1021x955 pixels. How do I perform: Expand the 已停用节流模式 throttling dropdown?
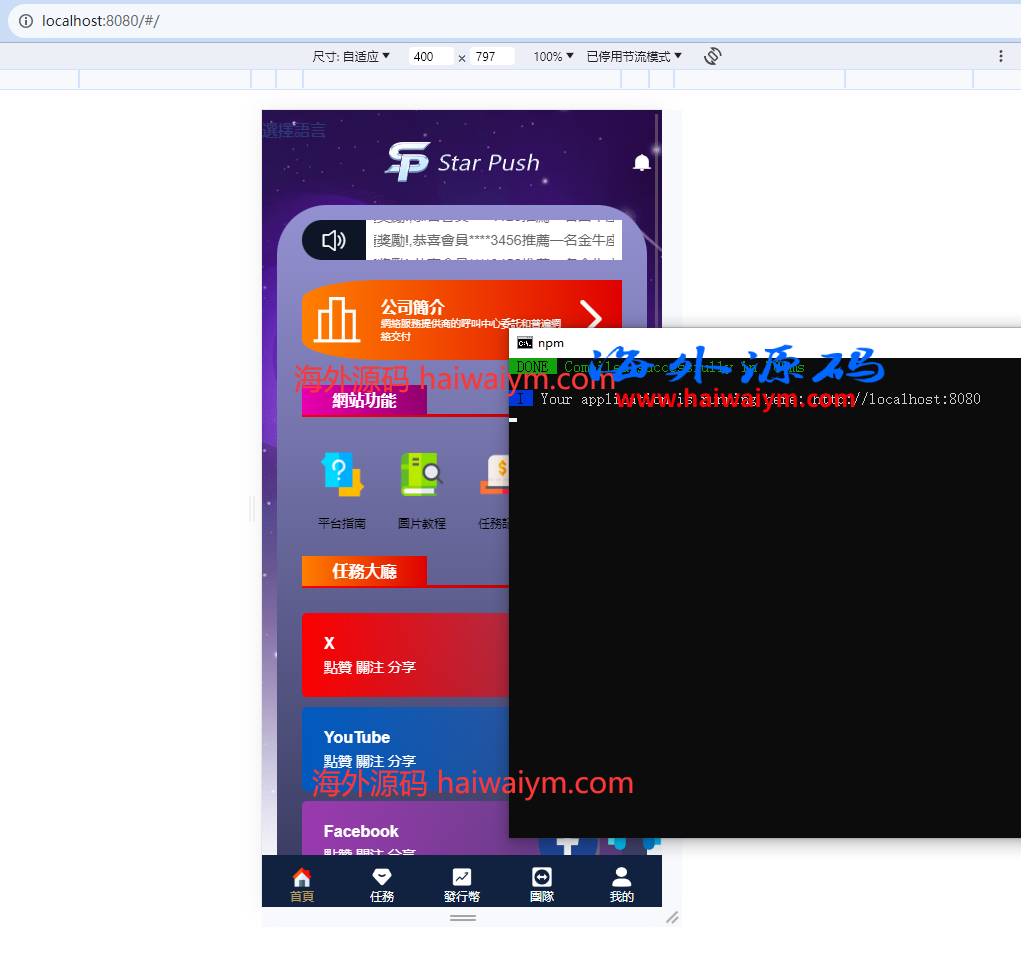(x=634, y=57)
